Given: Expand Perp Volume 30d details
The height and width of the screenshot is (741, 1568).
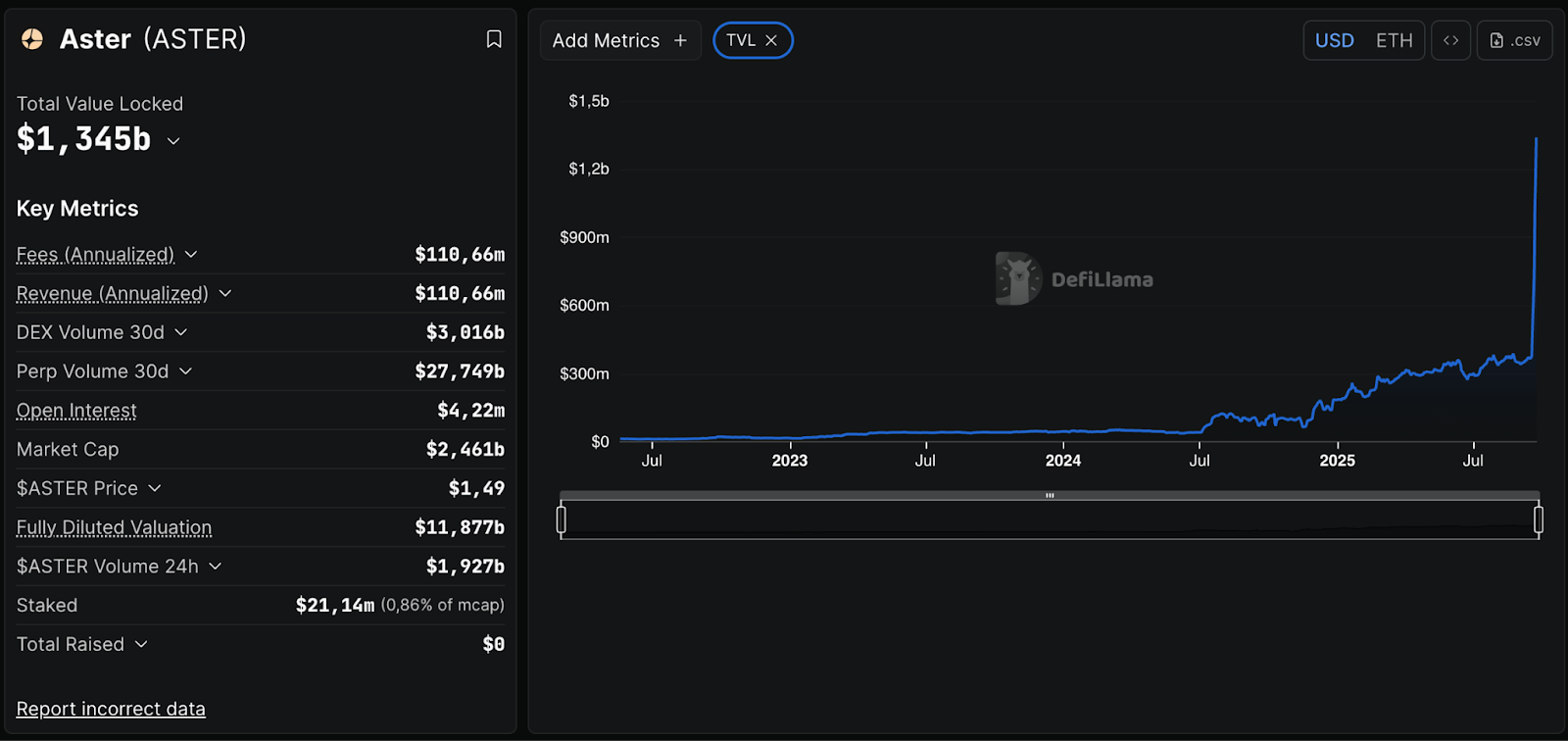Looking at the screenshot, I should [186, 371].
